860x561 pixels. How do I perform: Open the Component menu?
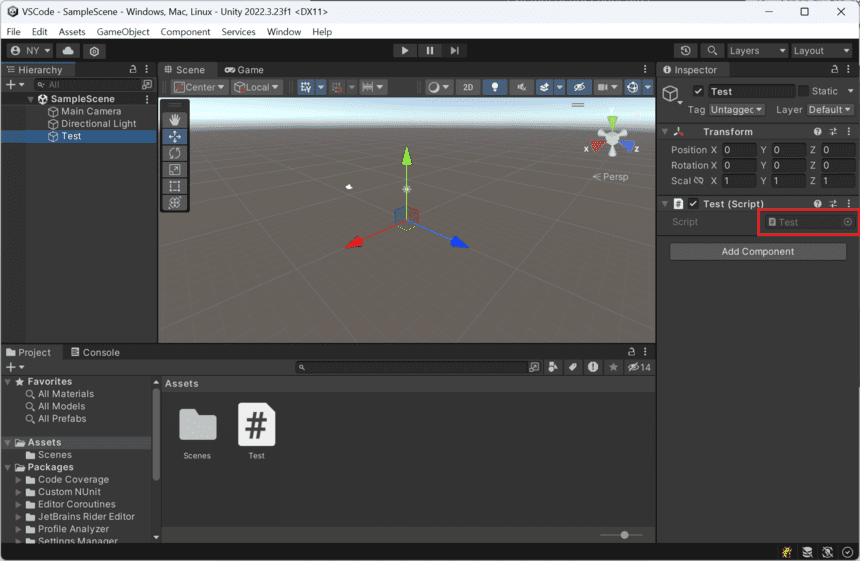[x=185, y=32]
